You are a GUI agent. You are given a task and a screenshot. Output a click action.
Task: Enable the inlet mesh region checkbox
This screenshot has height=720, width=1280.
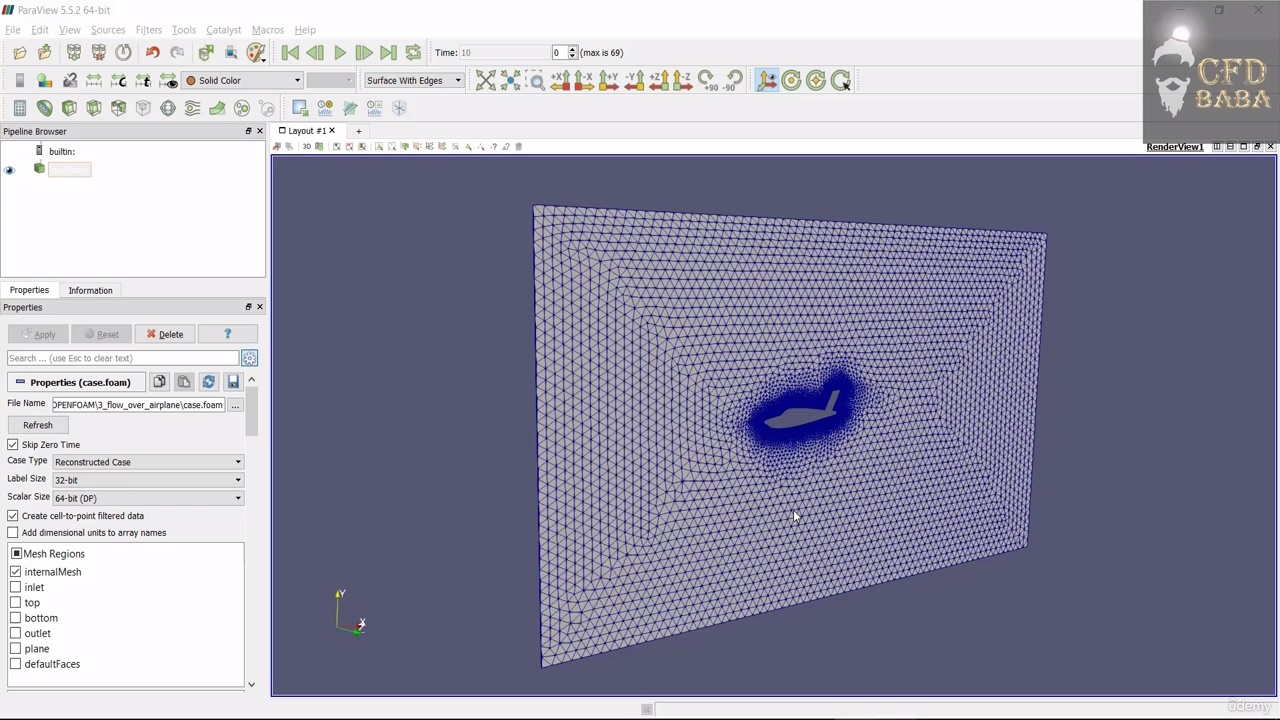pyautogui.click(x=16, y=588)
